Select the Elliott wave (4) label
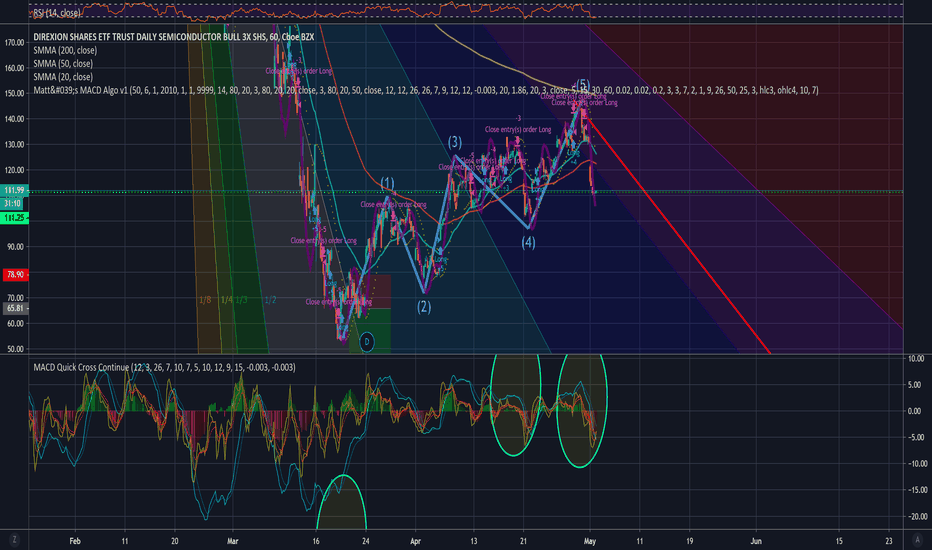 (528, 242)
